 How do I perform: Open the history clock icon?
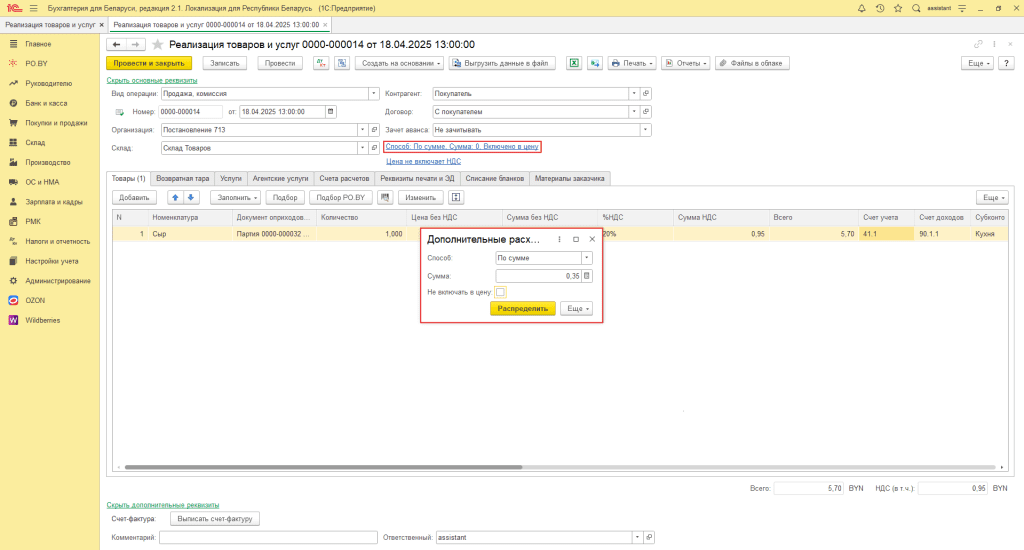point(880,8)
